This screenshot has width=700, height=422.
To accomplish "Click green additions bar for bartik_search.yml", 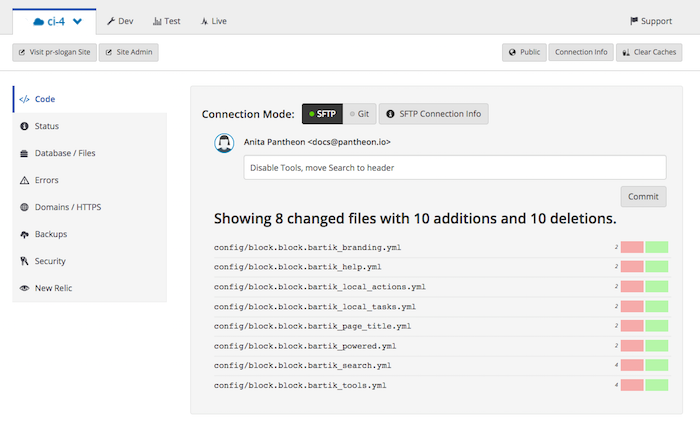I will click(x=657, y=365).
